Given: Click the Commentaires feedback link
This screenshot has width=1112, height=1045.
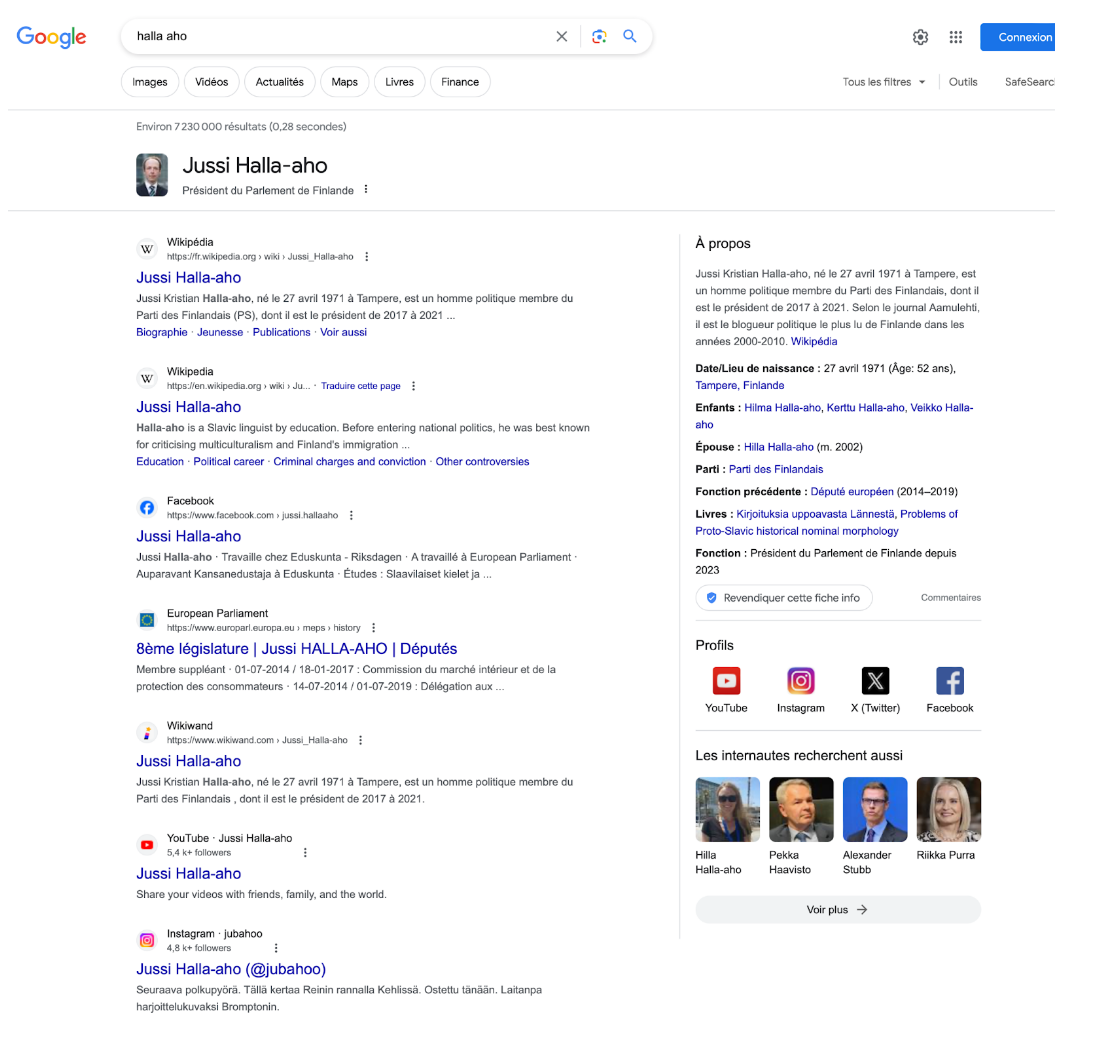Looking at the screenshot, I should 950,598.
